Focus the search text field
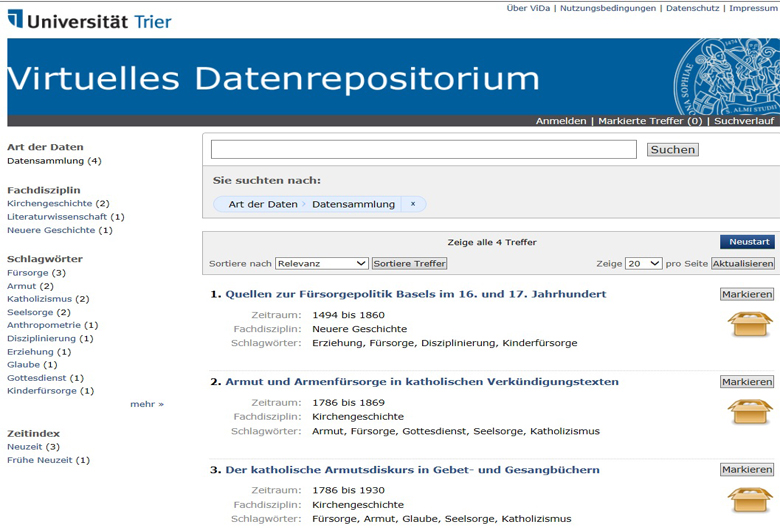 pyautogui.click(x=424, y=149)
